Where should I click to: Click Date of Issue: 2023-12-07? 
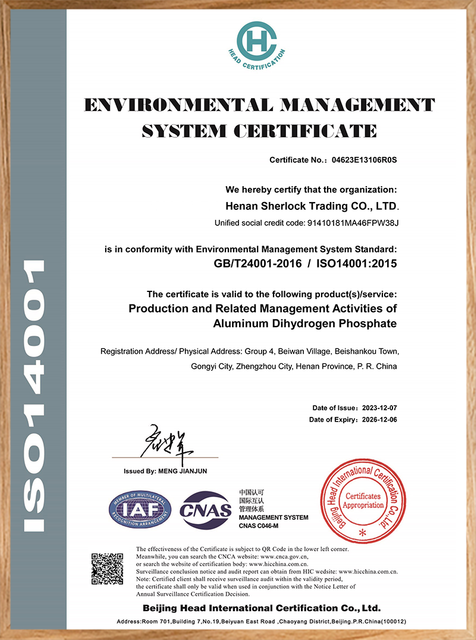tap(355, 408)
